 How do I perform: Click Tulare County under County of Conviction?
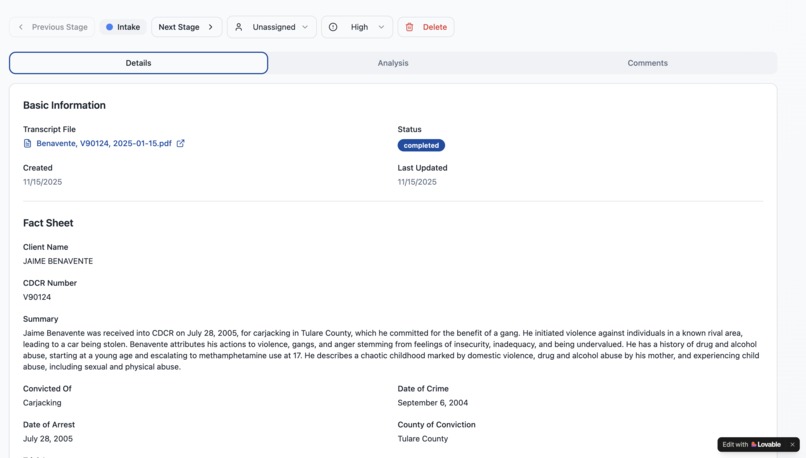click(423, 439)
